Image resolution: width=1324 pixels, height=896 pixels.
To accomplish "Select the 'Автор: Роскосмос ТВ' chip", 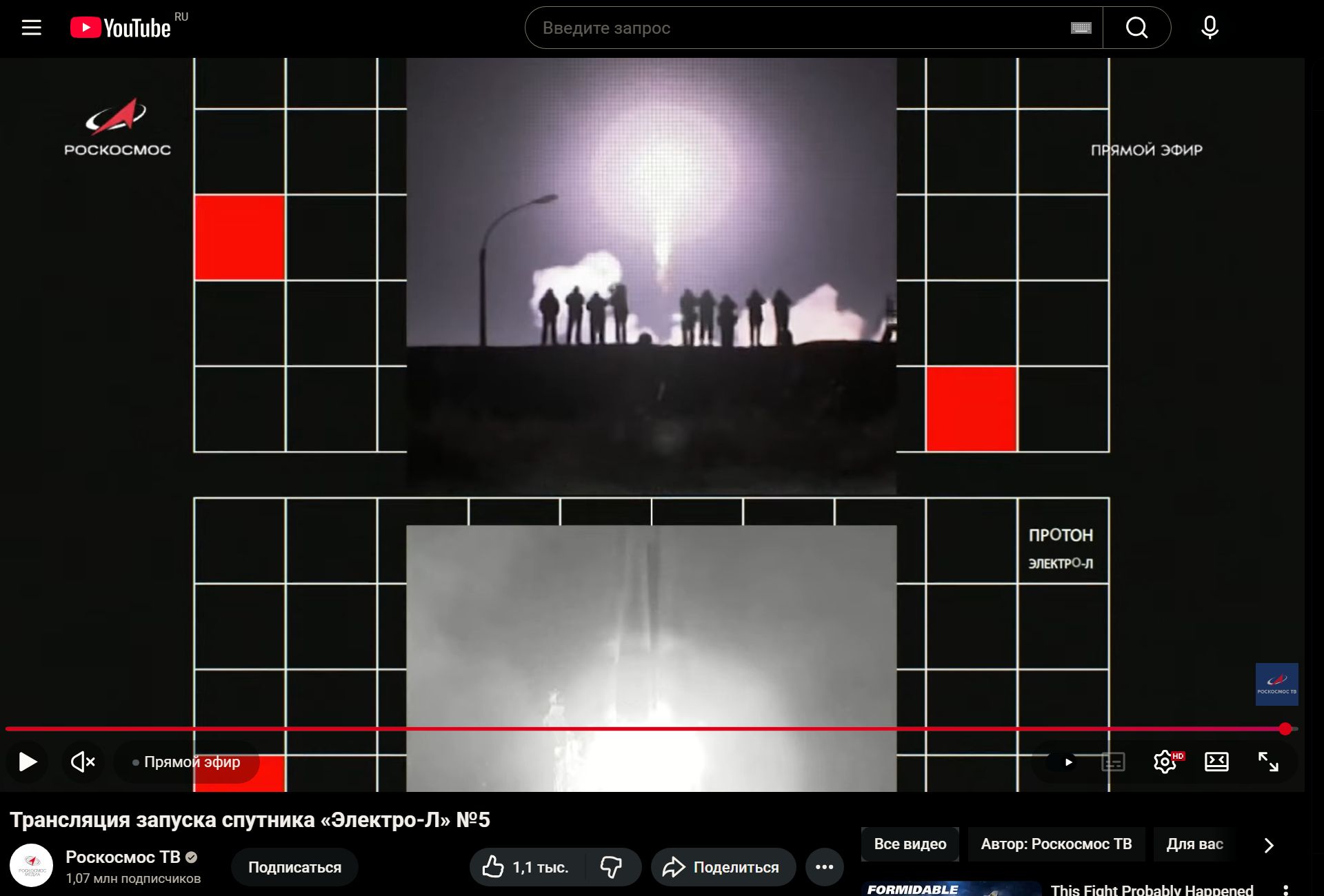I will tap(1056, 844).
